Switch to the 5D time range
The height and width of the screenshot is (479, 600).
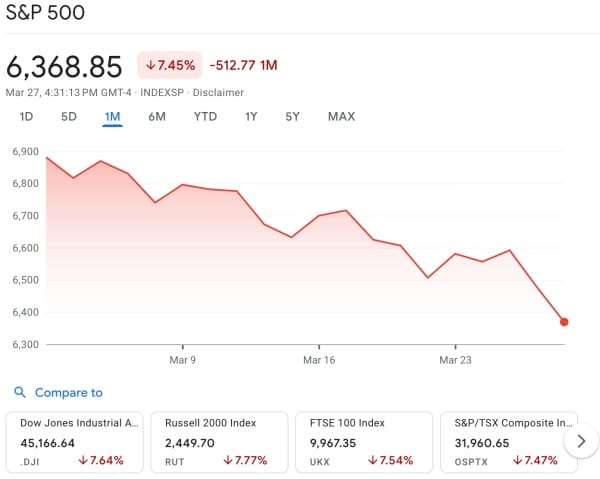pyautogui.click(x=69, y=117)
